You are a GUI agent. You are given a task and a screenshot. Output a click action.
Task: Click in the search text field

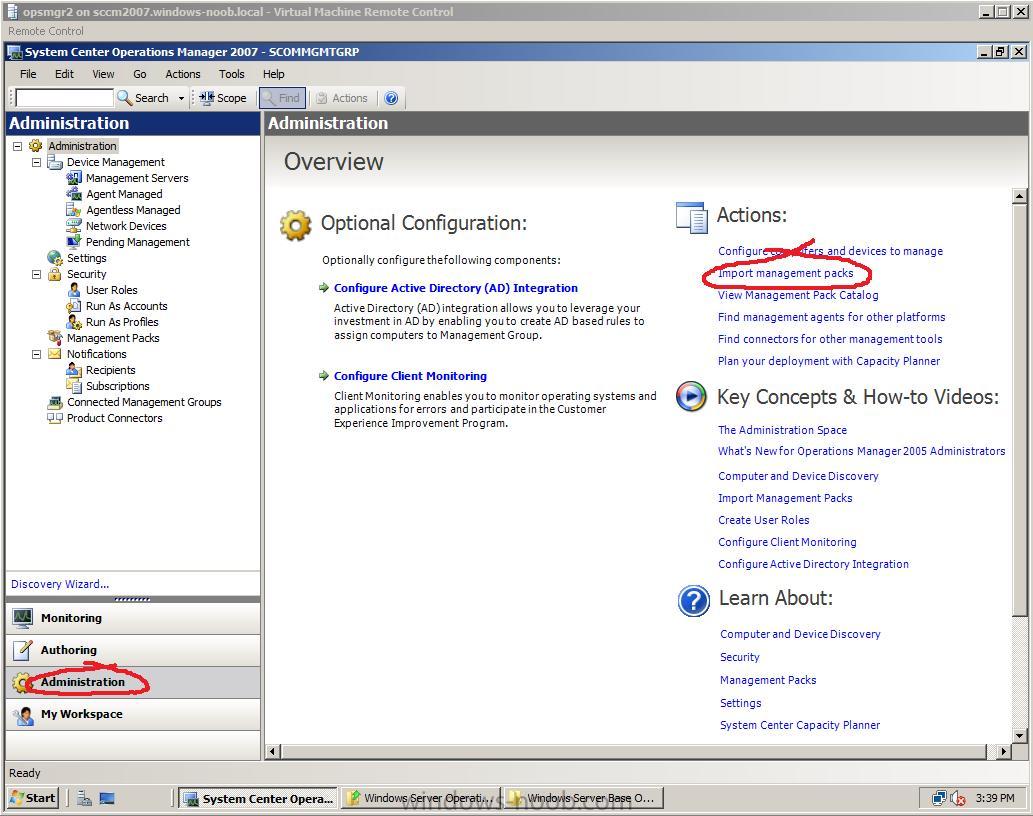pos(64,98)
